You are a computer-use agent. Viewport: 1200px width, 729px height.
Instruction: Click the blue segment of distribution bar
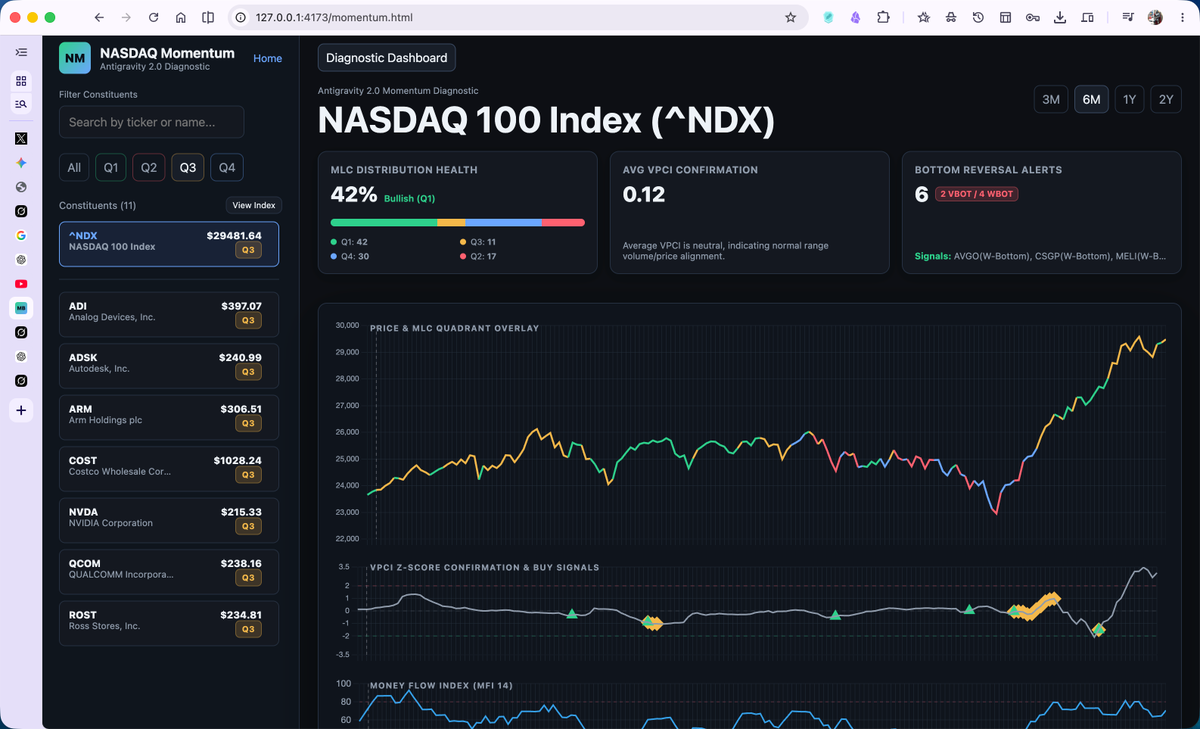pyautogui.click(x=503, y=222)
